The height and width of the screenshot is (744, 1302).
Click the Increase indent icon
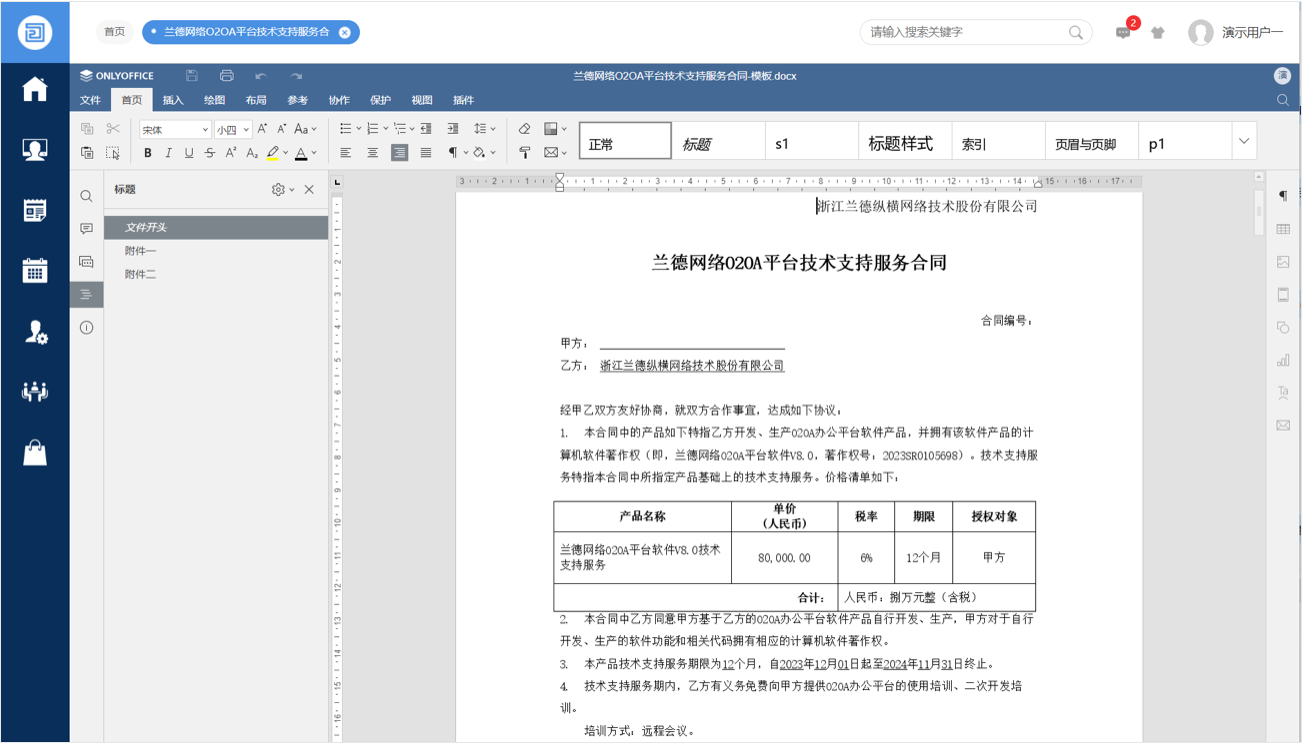(453, 129)
